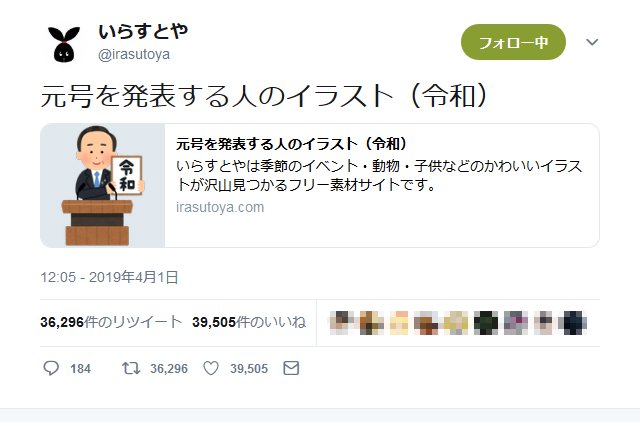640x422 pixels.
Task: Open the yellow liker avatar
Action: [x=456, y=323]
